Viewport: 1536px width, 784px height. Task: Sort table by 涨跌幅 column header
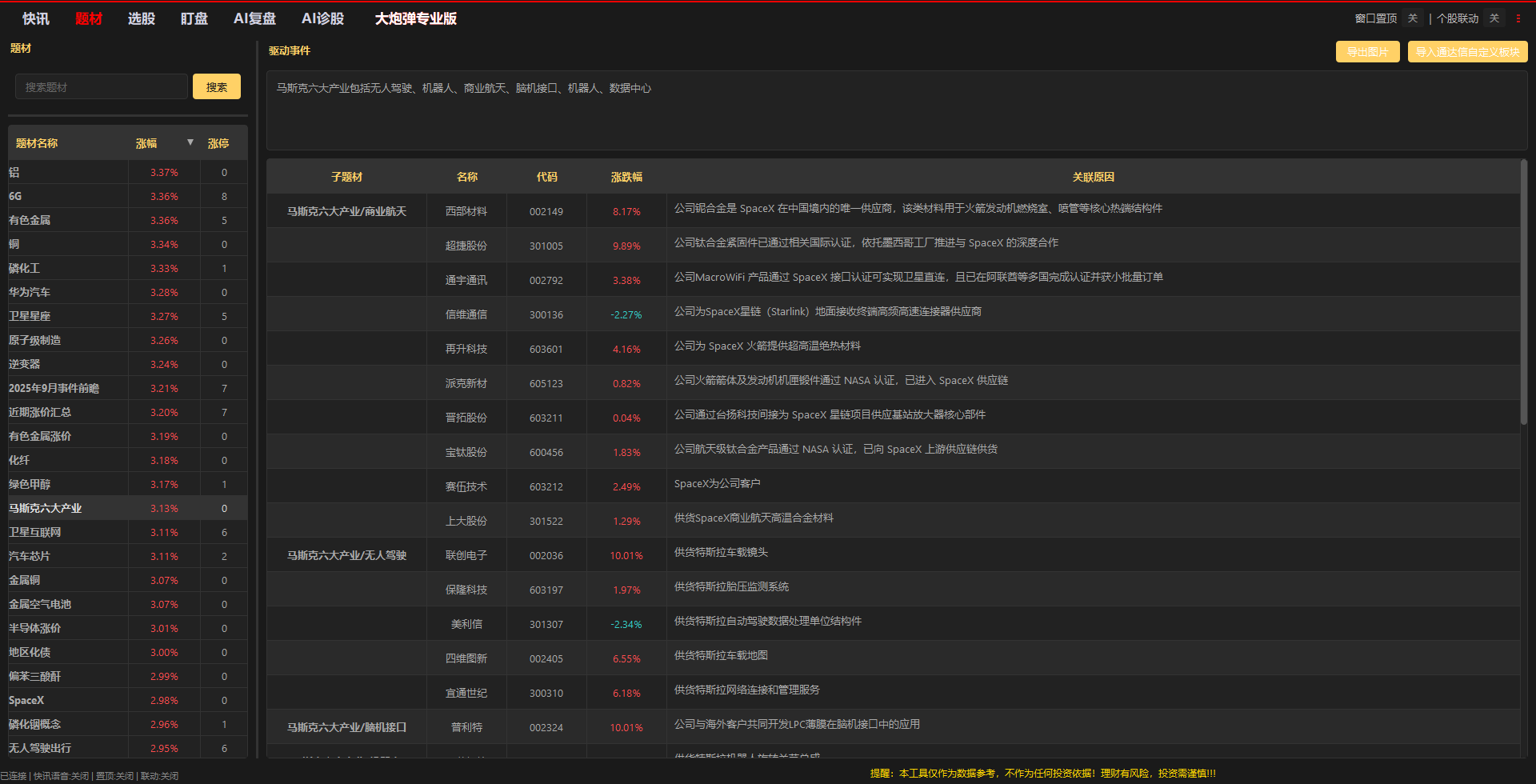626,177
